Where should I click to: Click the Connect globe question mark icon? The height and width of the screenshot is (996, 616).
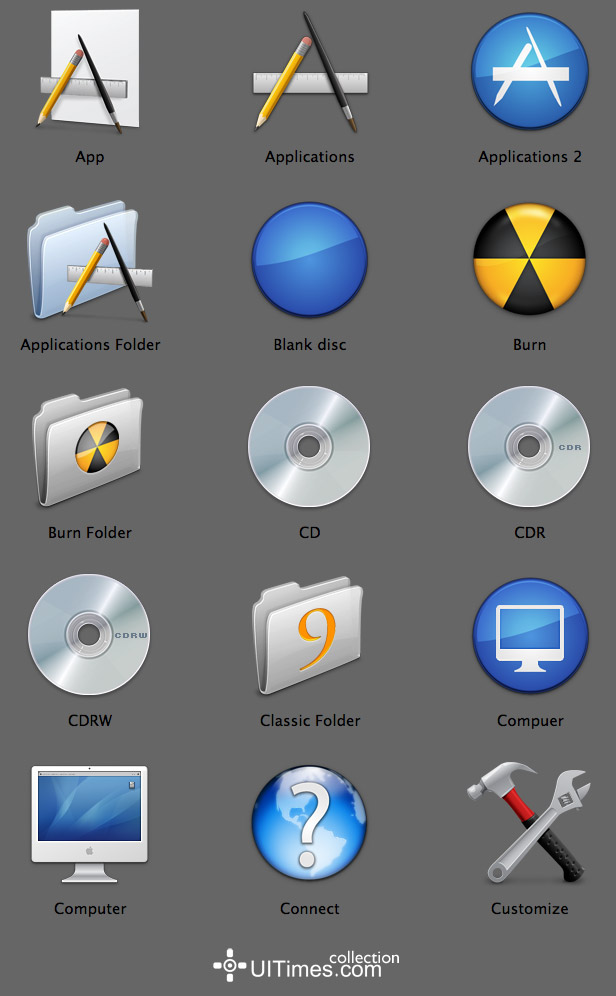pos(309,823)
